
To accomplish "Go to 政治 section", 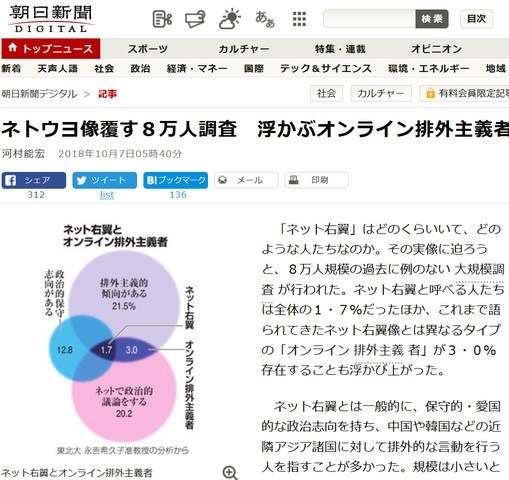I will click(140, 69).
